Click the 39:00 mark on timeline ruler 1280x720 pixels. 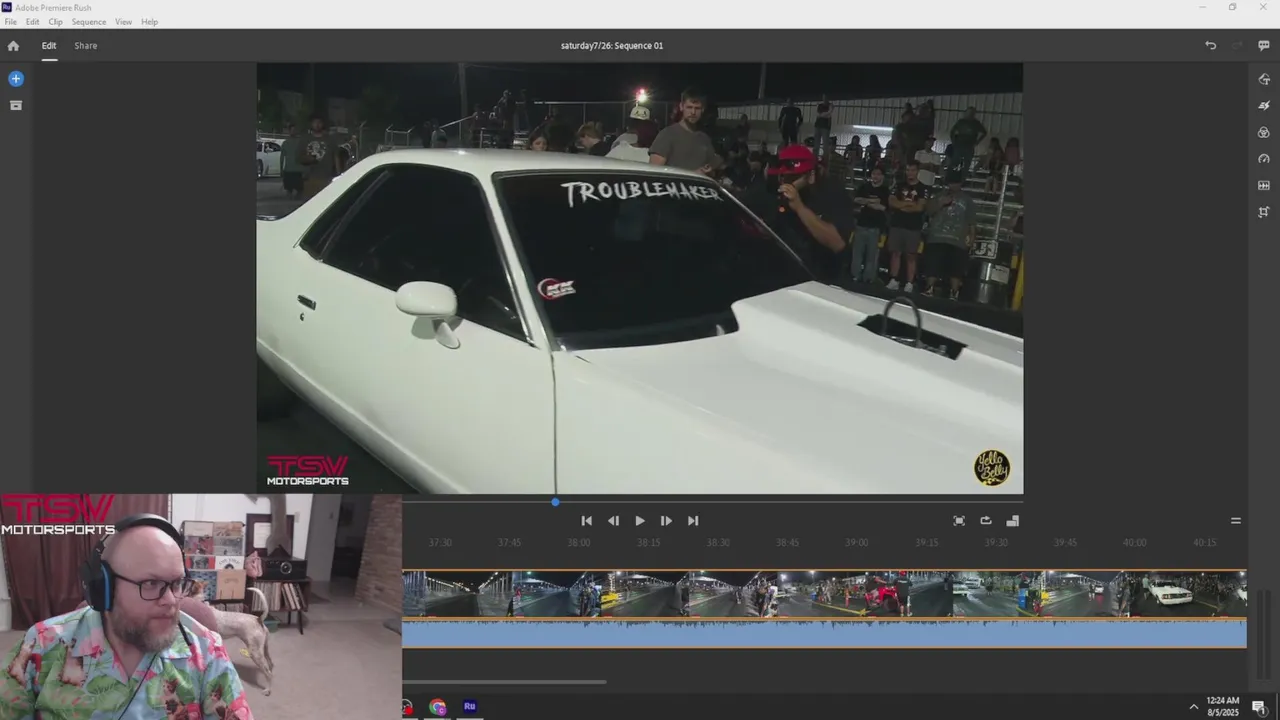pos(857,543)
